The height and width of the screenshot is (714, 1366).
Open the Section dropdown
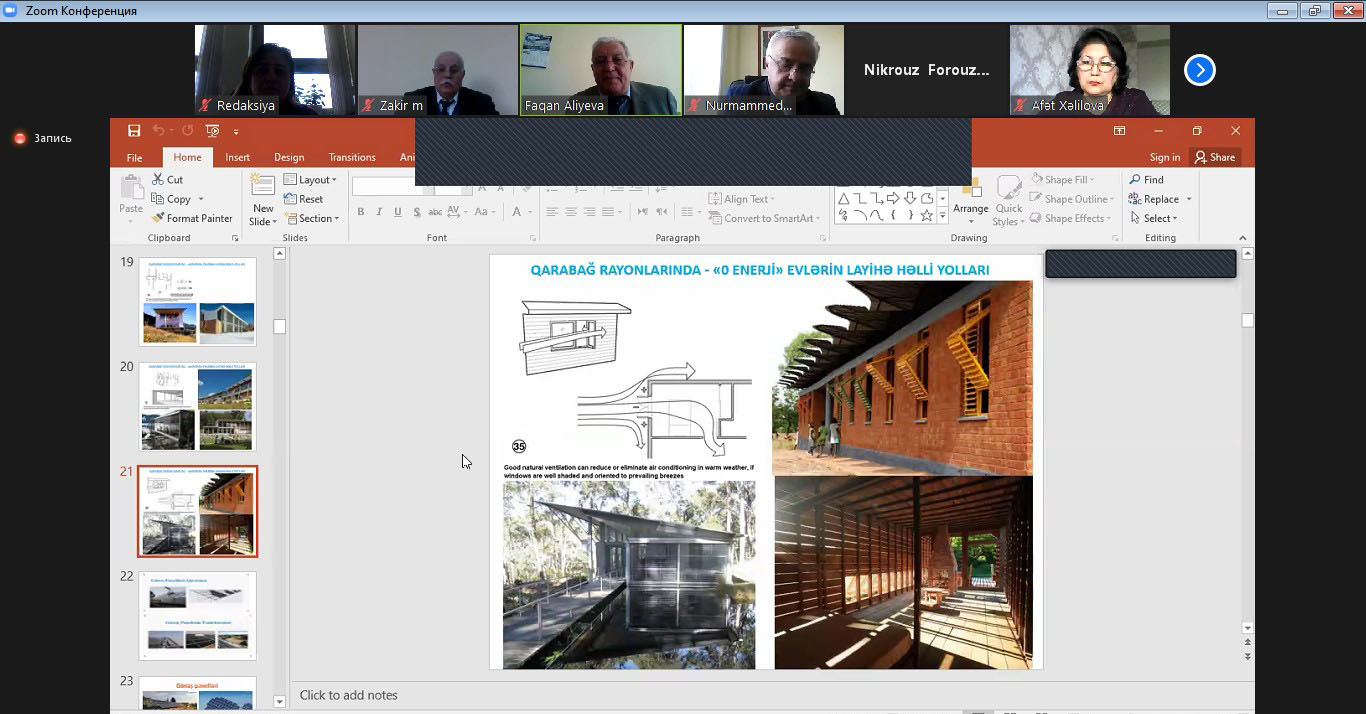312,218
